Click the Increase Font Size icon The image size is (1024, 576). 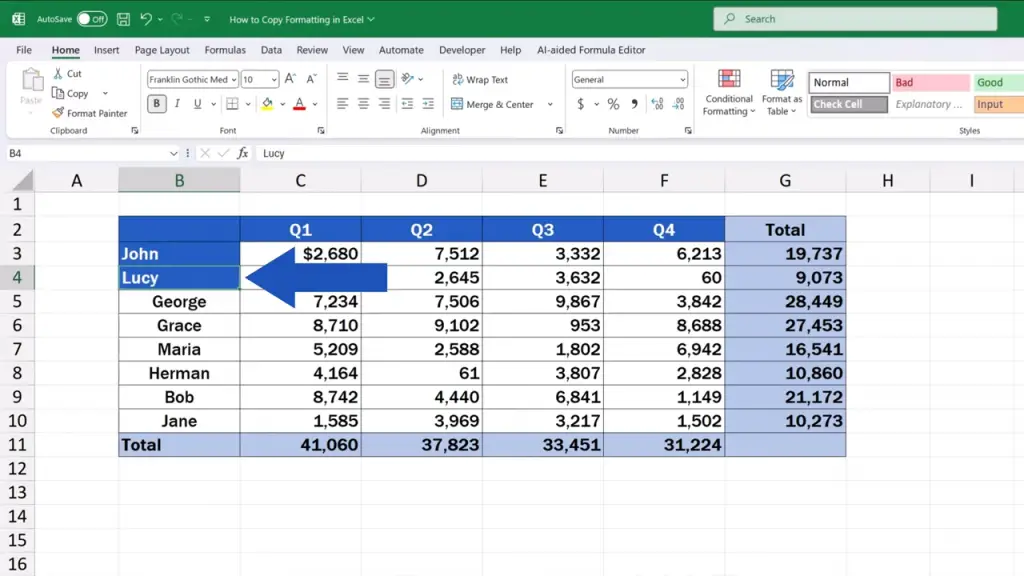pos(290,79)
